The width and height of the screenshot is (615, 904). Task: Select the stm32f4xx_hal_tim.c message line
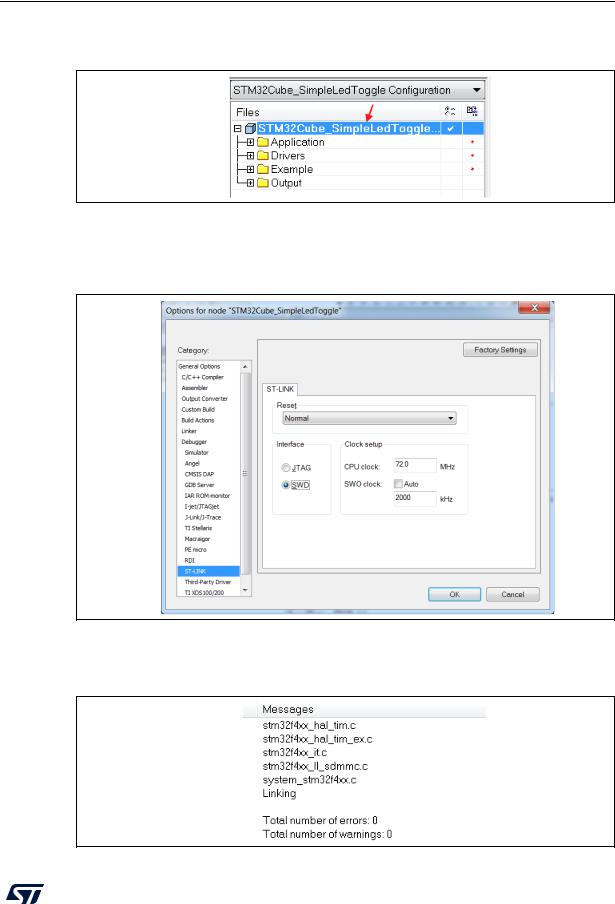309,725
